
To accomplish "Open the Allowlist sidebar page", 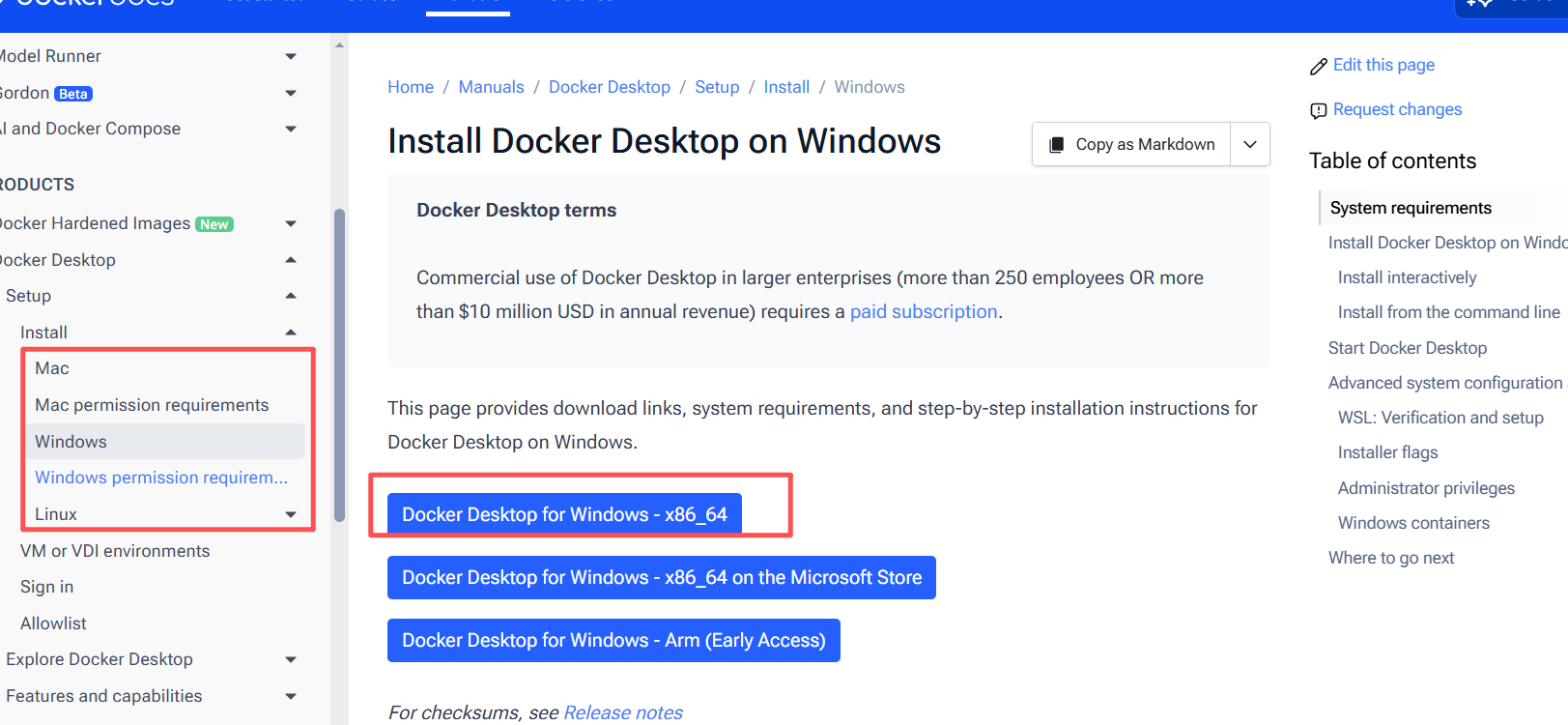I will (53, 623).
